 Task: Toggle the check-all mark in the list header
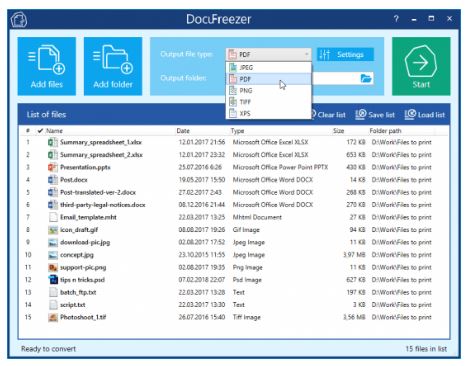click(x=40, y=131)
